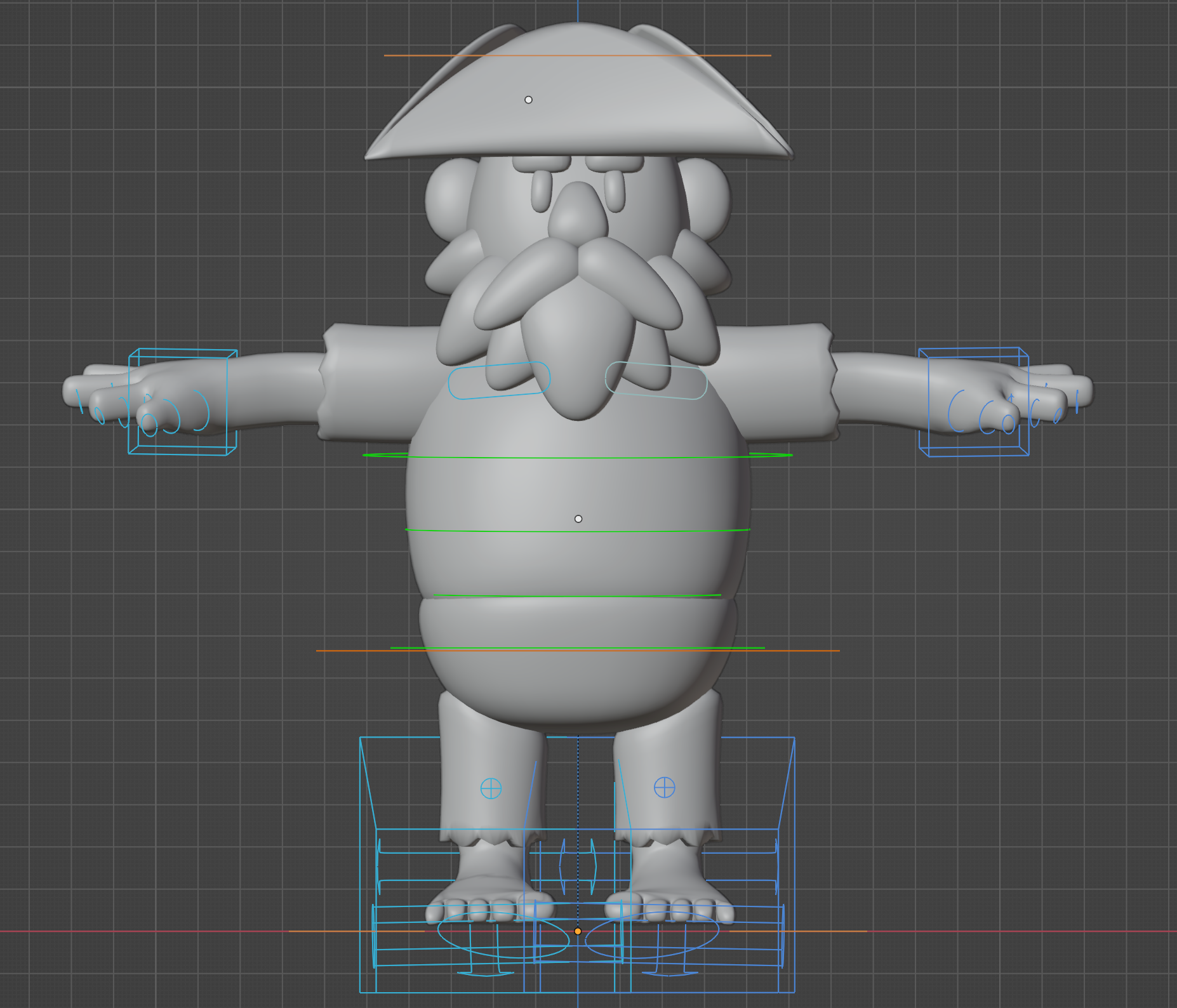Select the pale teal rounded shoulder control
This screenshot has height=1008, width=1177.
tap(656, 380)
